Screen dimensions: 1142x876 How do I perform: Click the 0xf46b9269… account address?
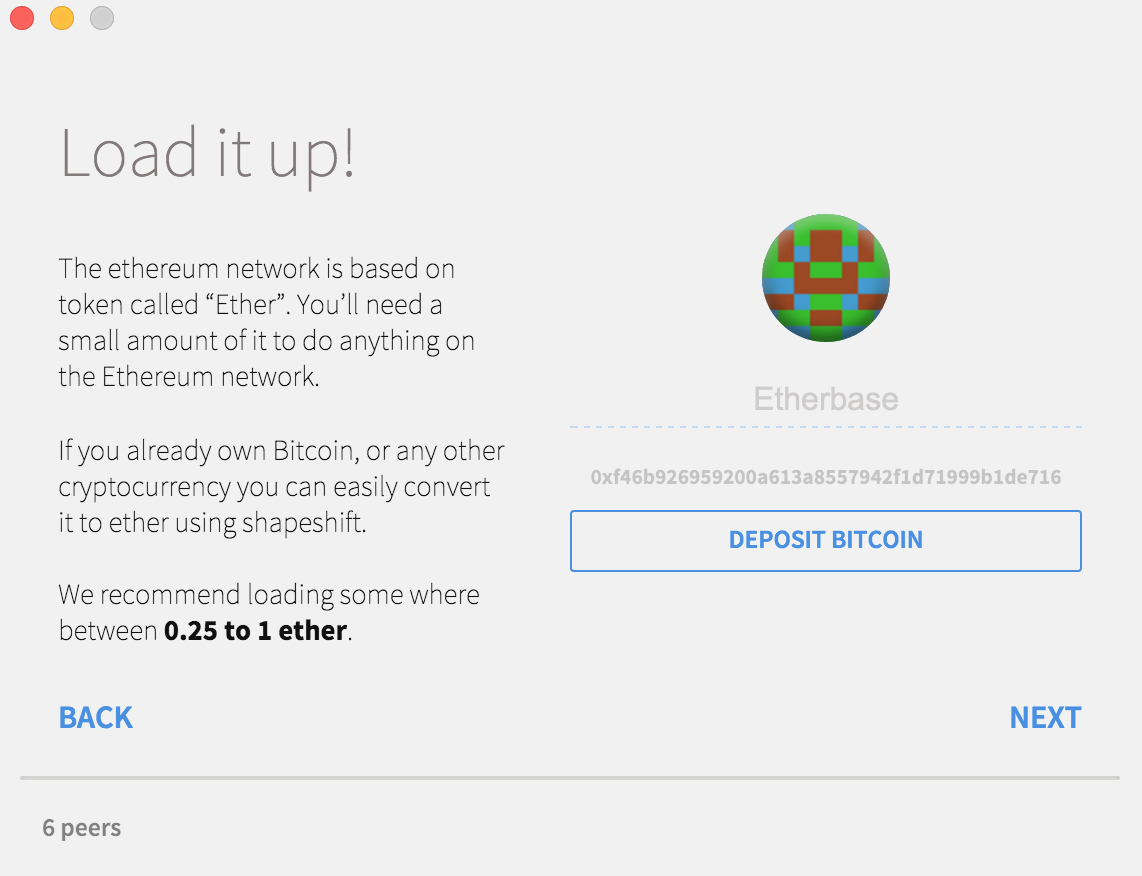click(825, 477)
